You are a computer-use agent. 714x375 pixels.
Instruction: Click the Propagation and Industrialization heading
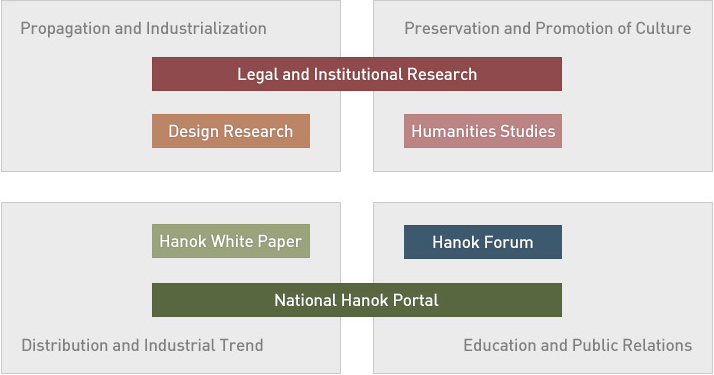(143, 28)
